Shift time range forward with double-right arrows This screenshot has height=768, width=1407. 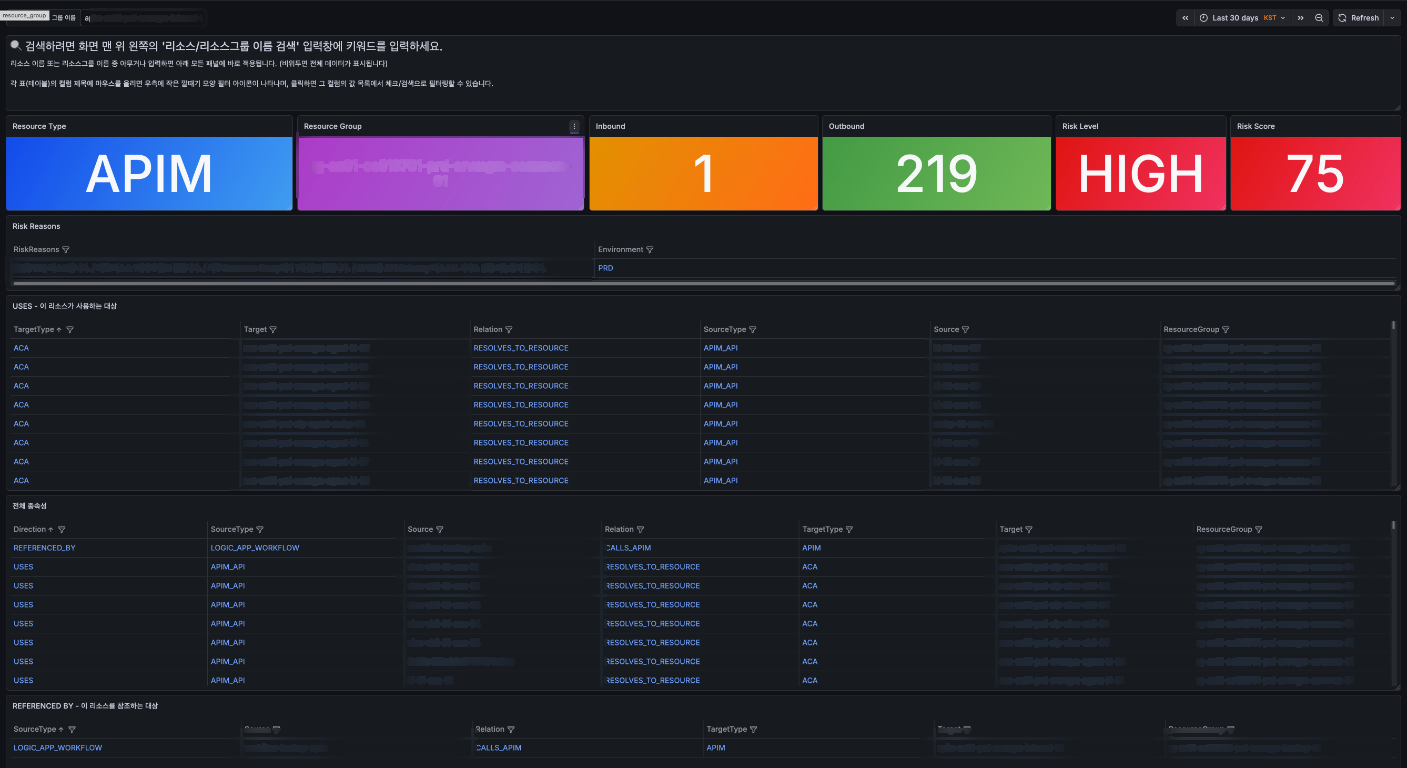click(x=1301, y=18)
